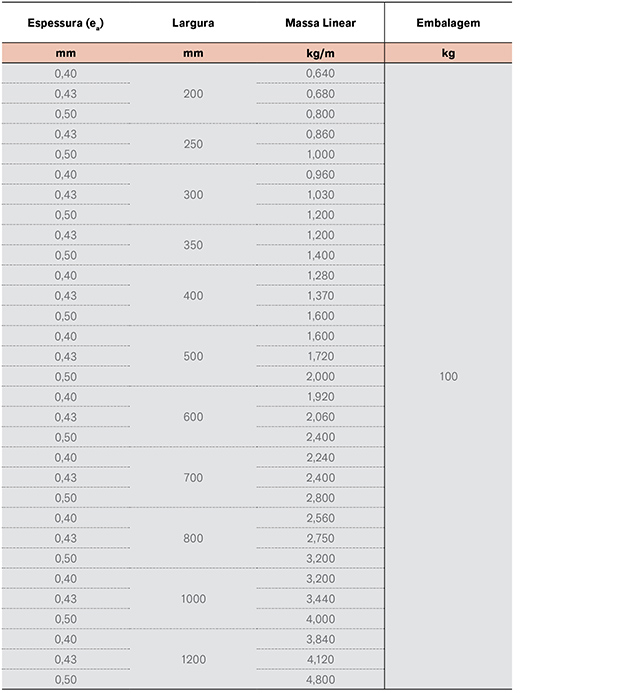
Task: Select linear mass value 3,440
Action: (320, 599)
